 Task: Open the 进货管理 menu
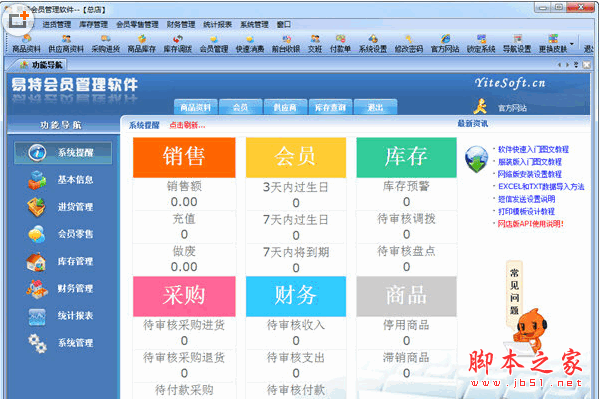[57, 24]
